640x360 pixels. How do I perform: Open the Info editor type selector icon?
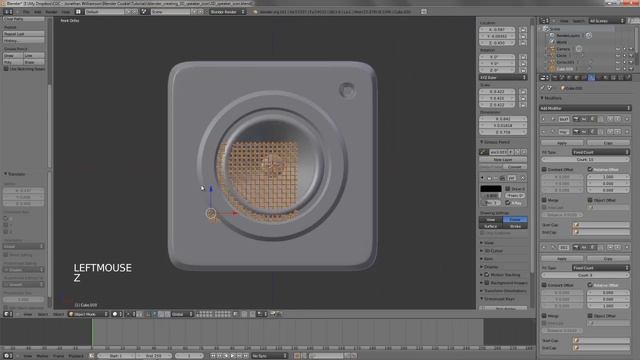[8, 12]
